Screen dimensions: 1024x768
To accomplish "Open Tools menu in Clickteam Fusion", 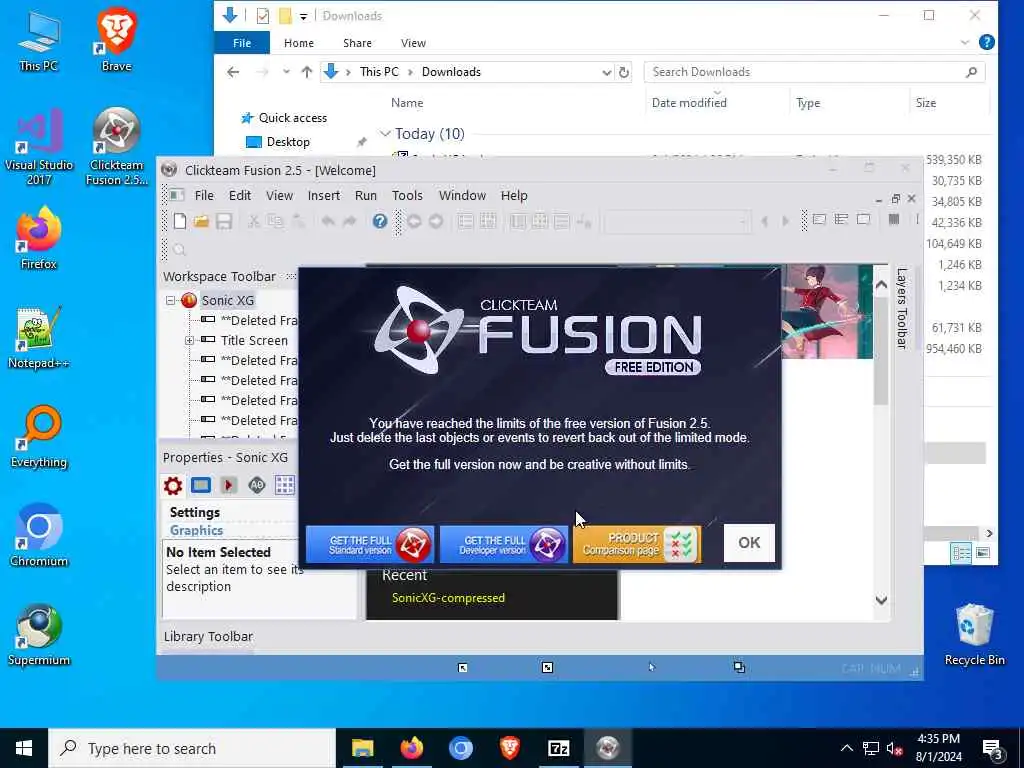I will 407,195.
